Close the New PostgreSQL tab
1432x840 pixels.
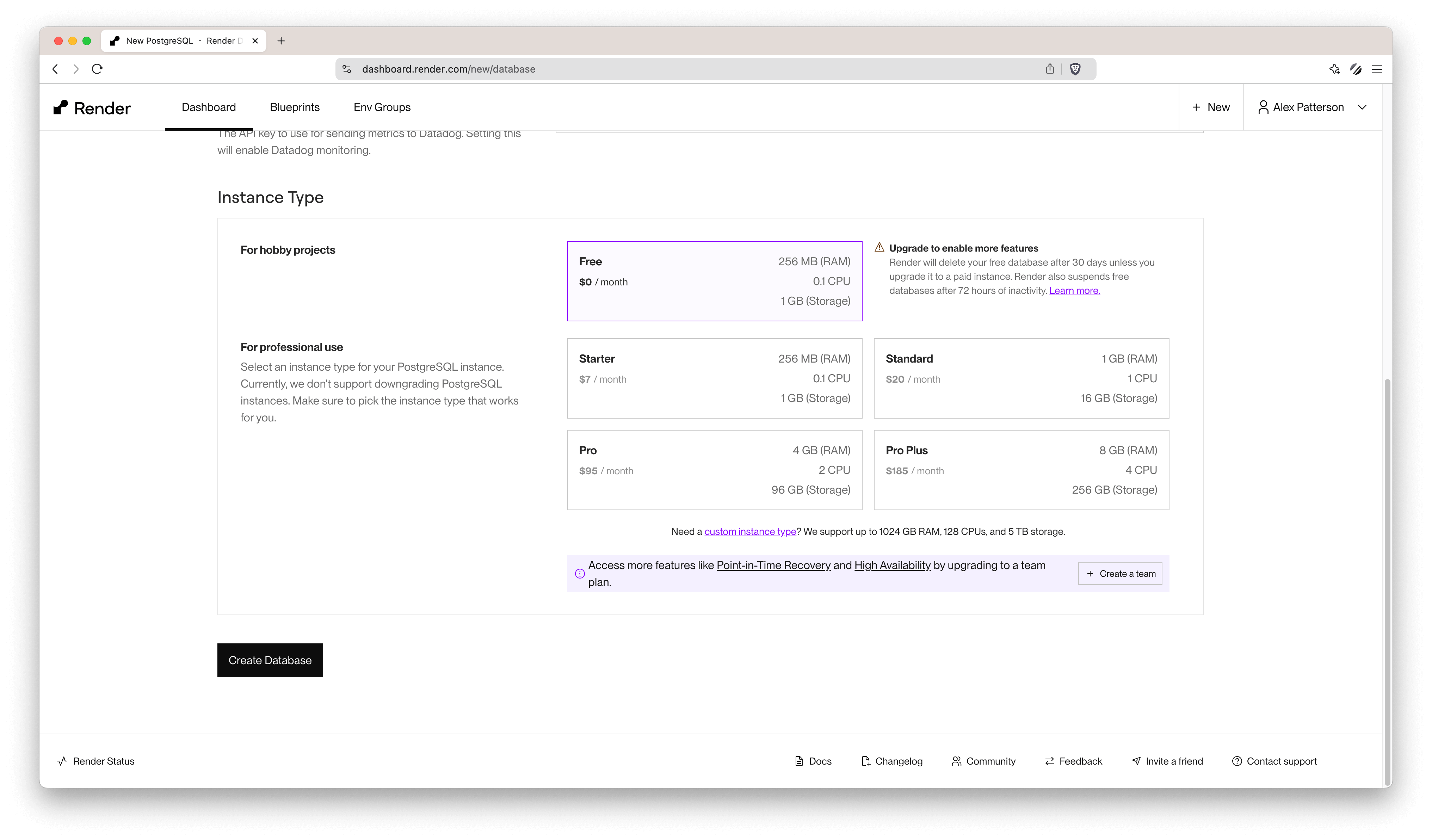(x=255, y=41)
